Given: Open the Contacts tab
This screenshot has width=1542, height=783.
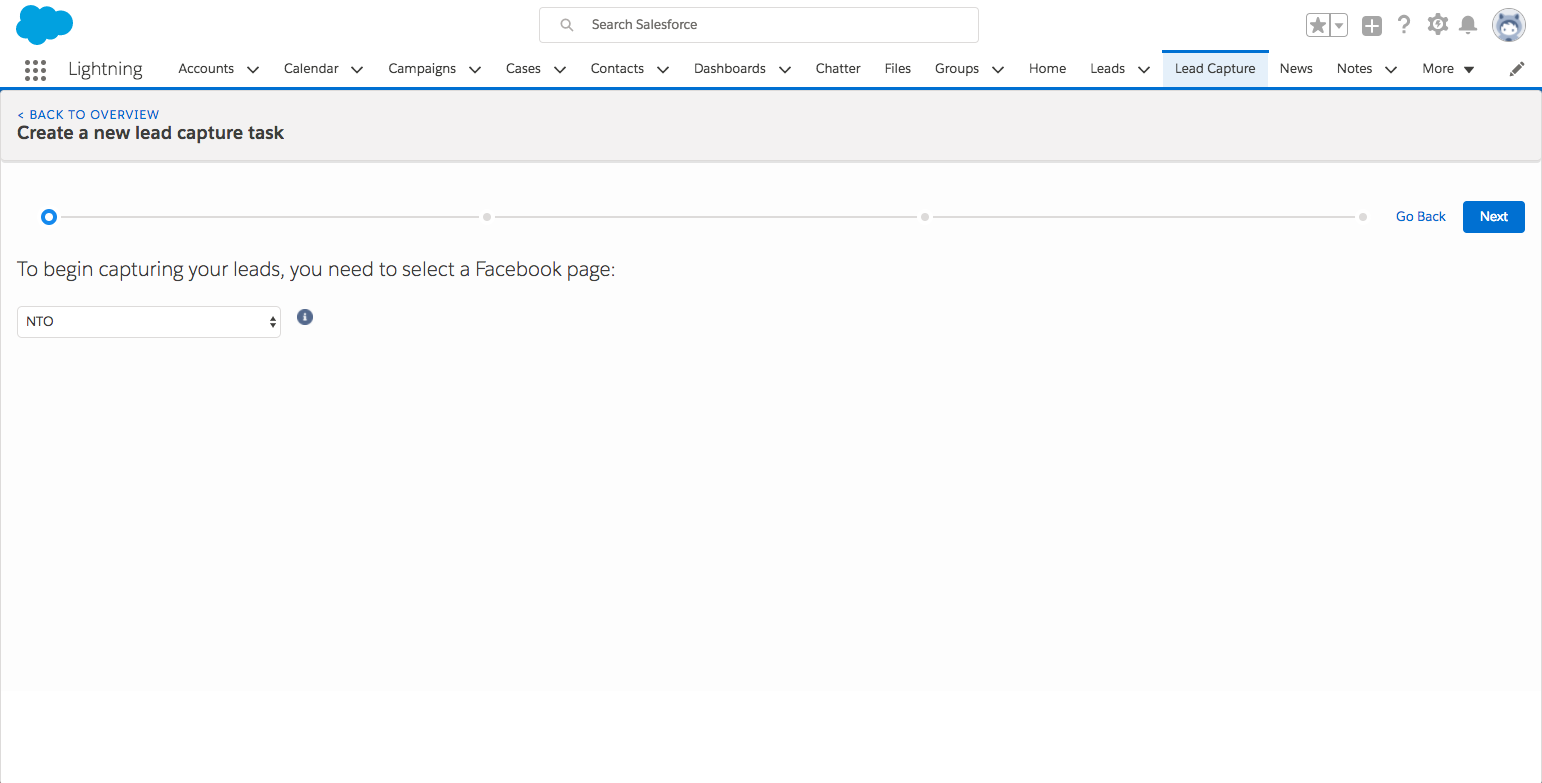Looking at the screenshot, I should tap(617, 69).
